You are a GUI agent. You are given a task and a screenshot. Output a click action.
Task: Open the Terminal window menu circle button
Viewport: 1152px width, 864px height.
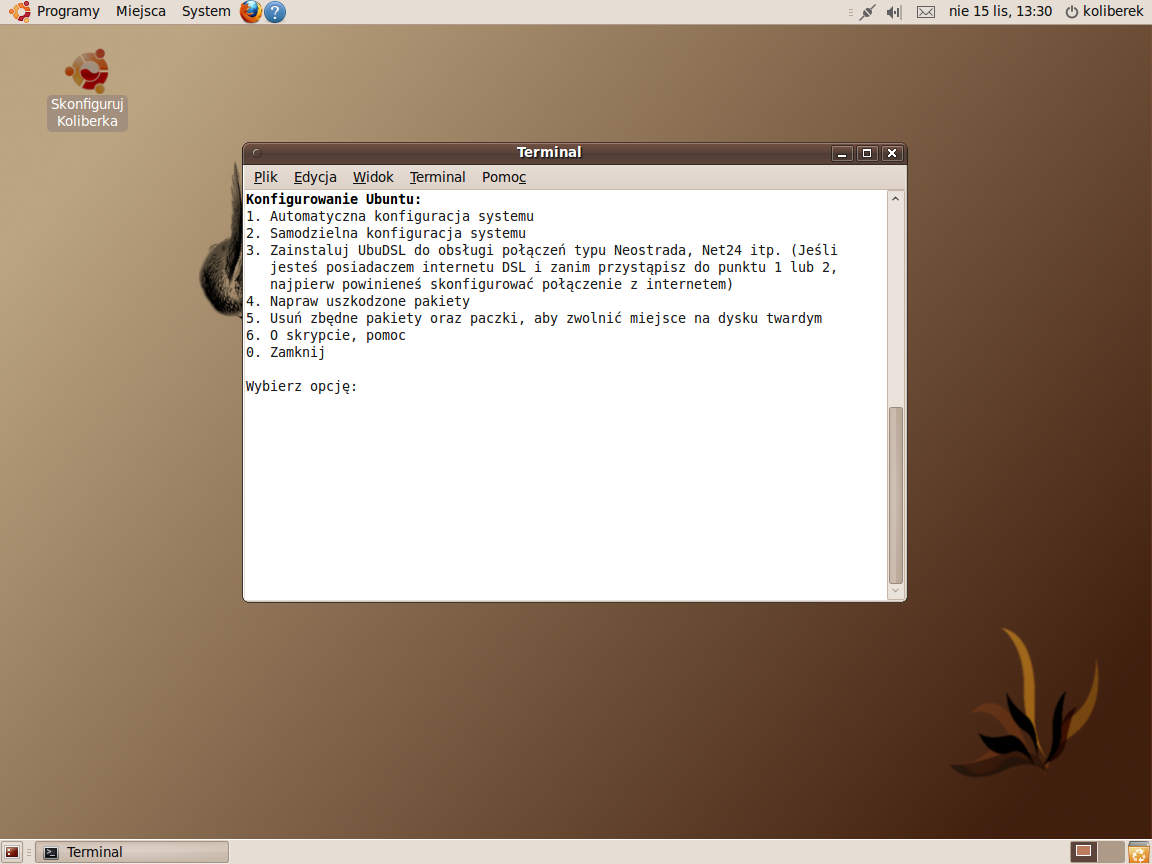pos(256,153)
